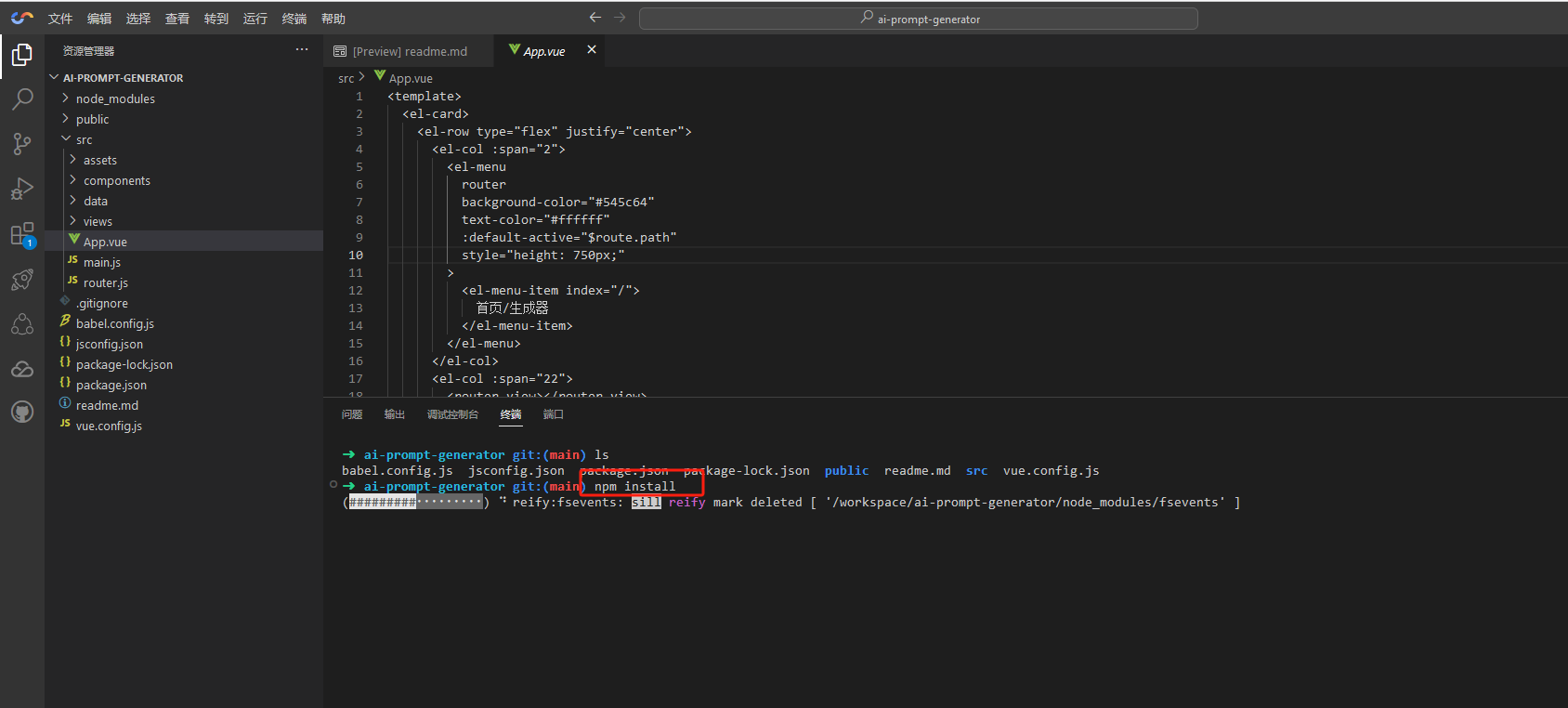
Task: Open the GitHub icon in activity bar
Action: [x=22, y=412]
